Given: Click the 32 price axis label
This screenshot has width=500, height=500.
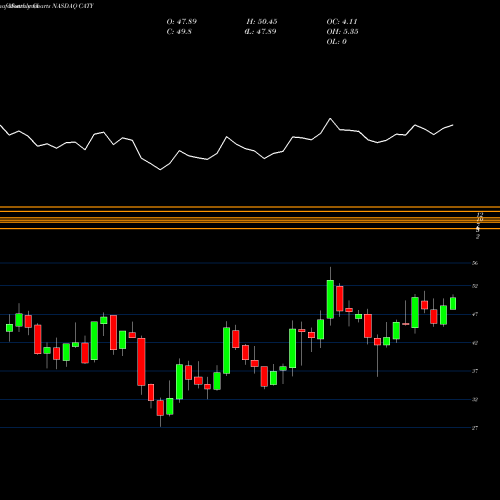Looking at the screenshot, I should (475, 399).
